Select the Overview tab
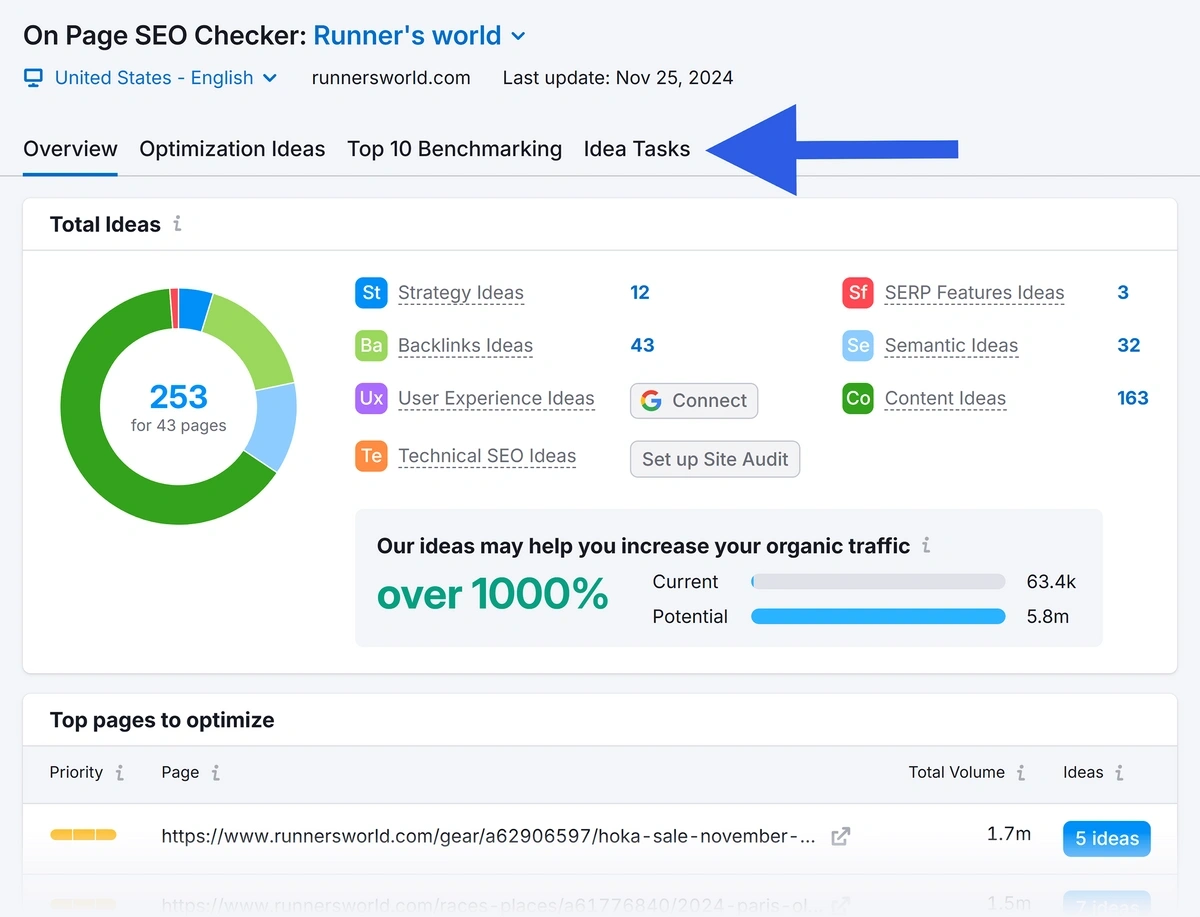The width and height of the screenshot is (1200, 917). tap(70, 149)
